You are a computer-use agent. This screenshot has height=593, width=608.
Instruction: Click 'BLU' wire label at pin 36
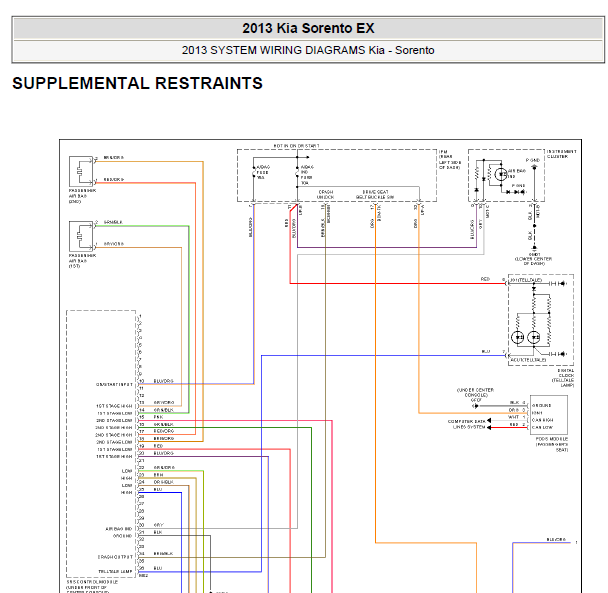pyautogui.click(x=158, y=568)
